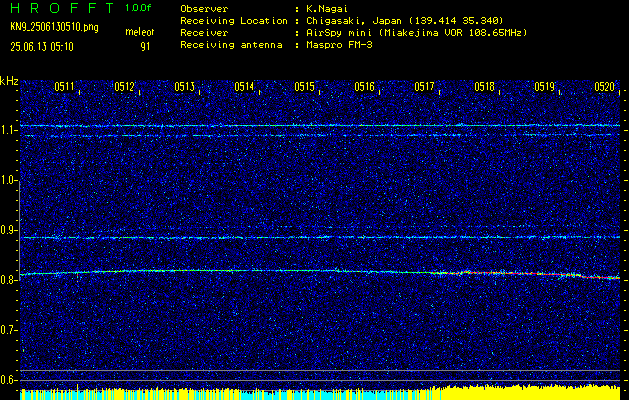Click the meteor count value 91
This screenshot has width=629, height=400.
pyautogui.click(x=145, y=47)
